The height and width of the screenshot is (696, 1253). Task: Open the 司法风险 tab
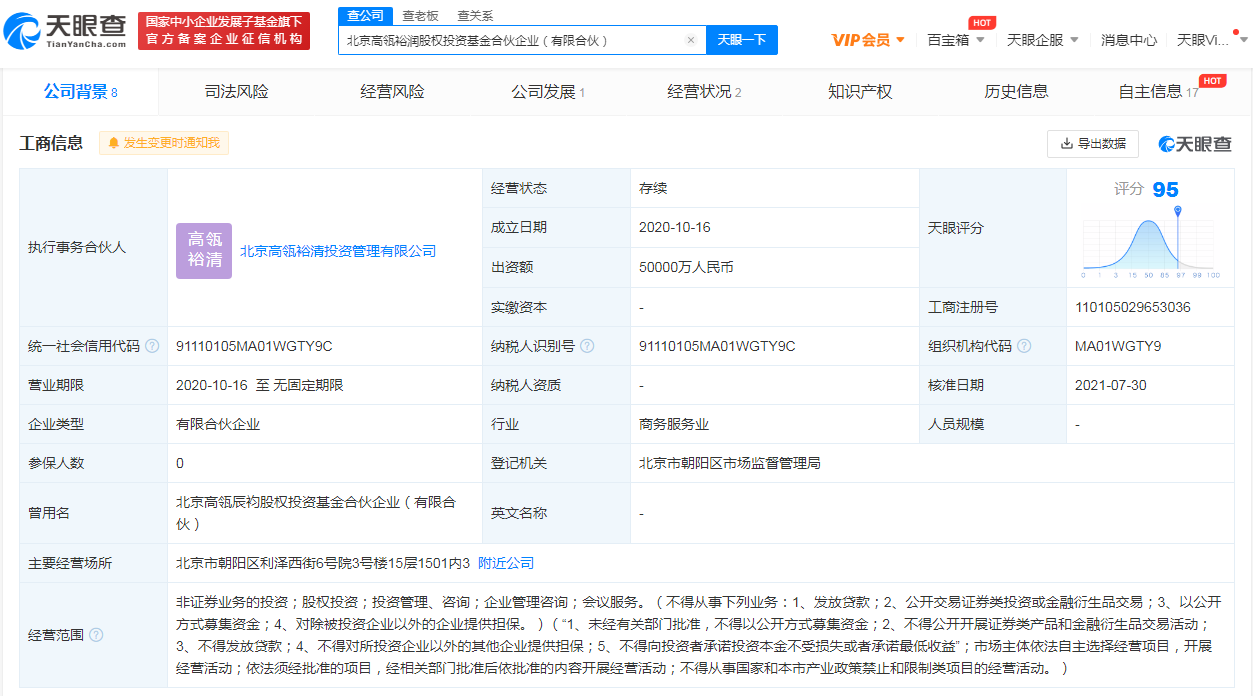coord(237,92)
